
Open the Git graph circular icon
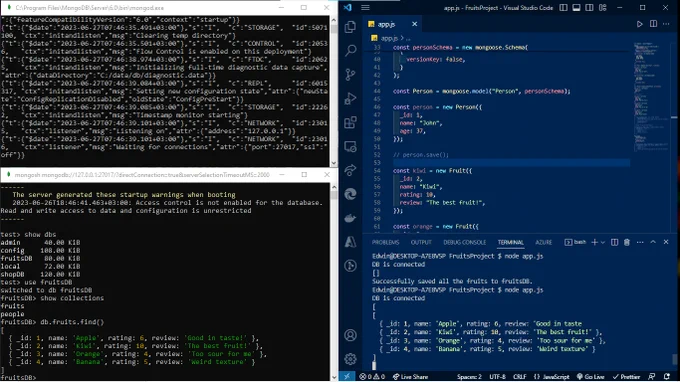click(350, 265)
